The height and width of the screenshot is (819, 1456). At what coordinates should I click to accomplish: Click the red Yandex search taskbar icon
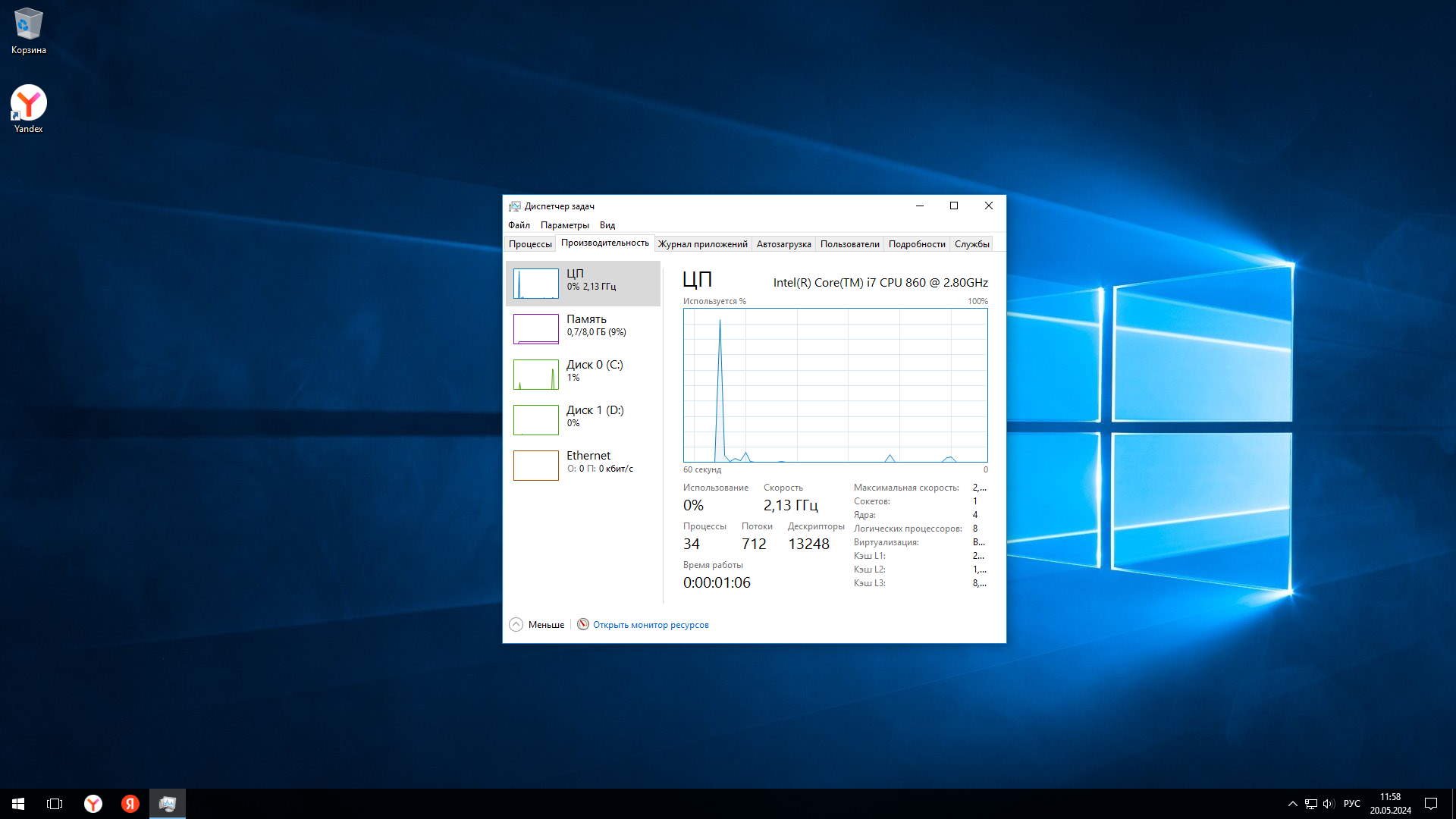click(130, 803)
